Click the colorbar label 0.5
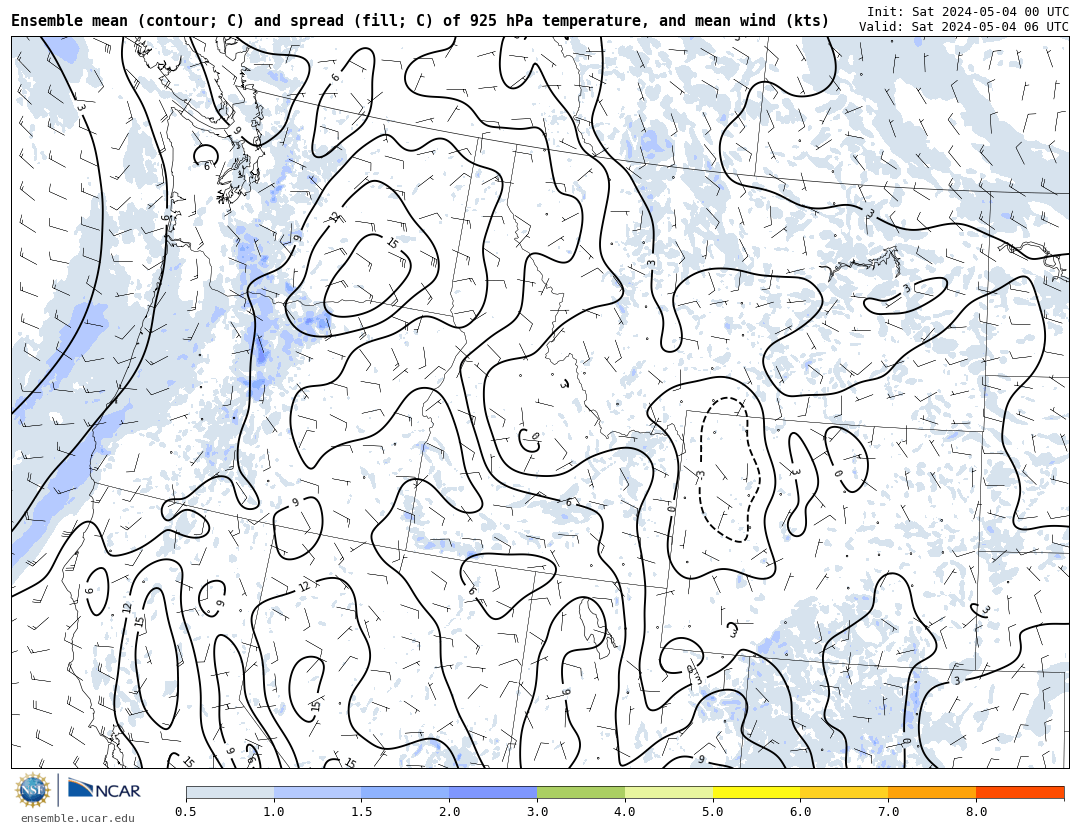This screenshot has height=831, width=1080. [x=186, y=812]
